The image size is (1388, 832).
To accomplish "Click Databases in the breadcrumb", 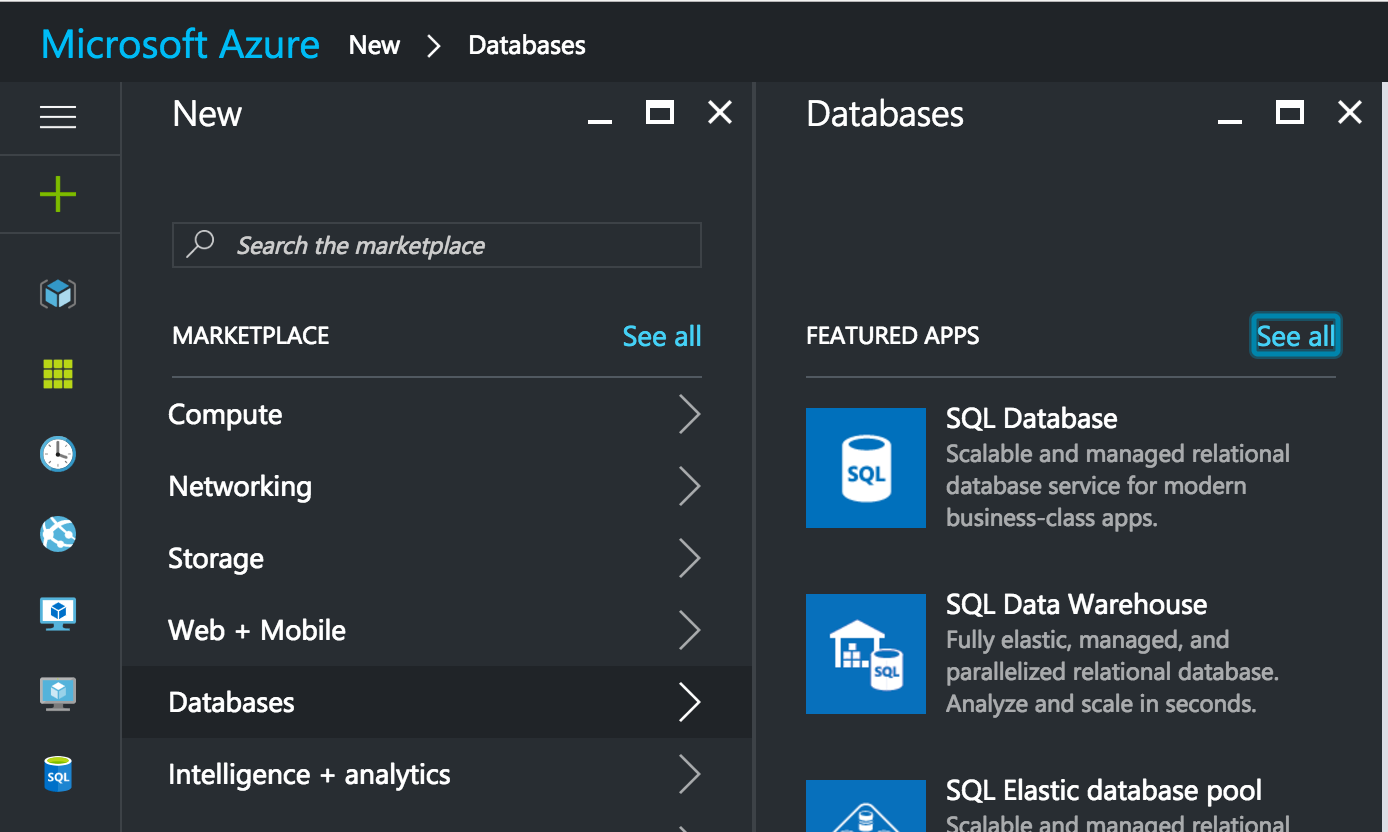I will 527,45.
